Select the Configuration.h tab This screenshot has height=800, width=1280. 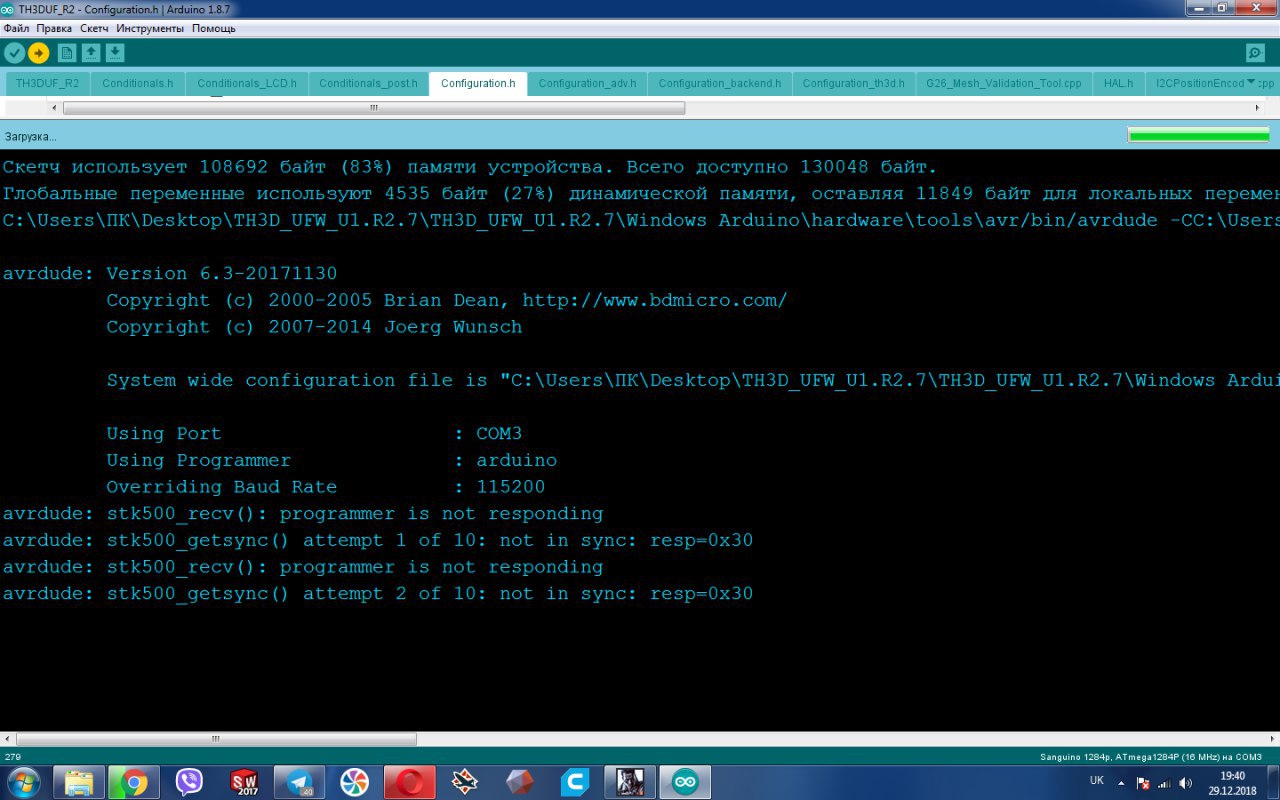point(478,84)
